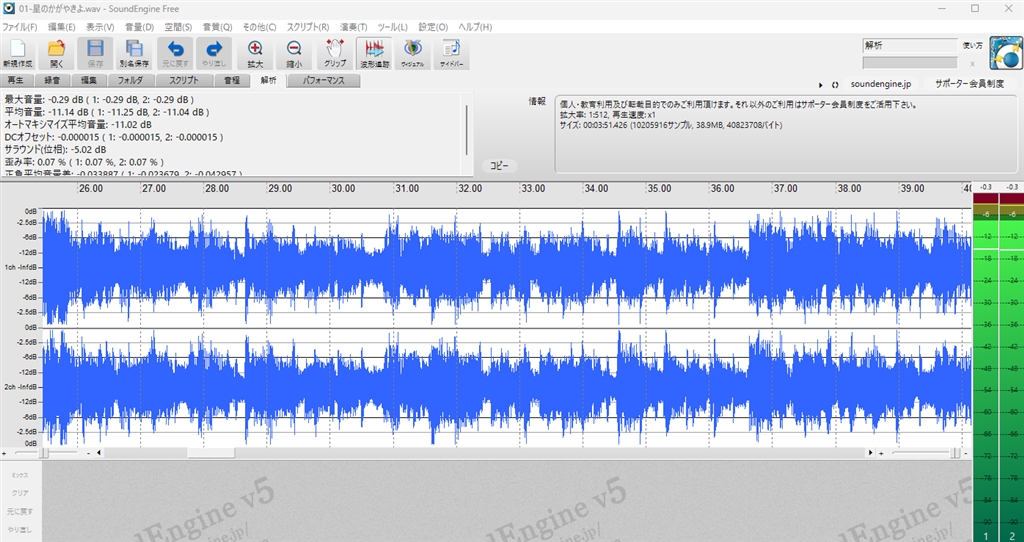Open the ファイル(F) menu

[x=20, y=27]
